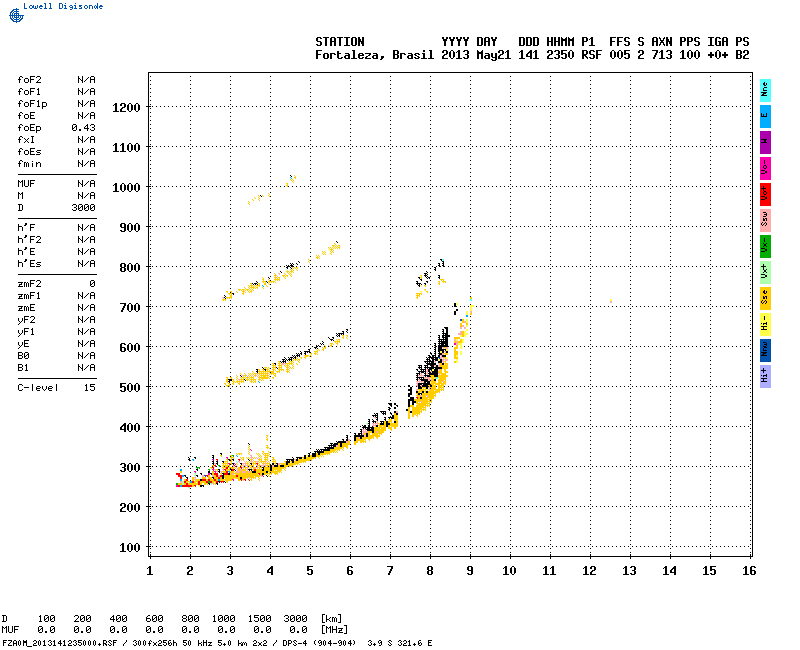Click the '300' height axis label
Screen dimensions: 800x650
[x=130, y=468]
